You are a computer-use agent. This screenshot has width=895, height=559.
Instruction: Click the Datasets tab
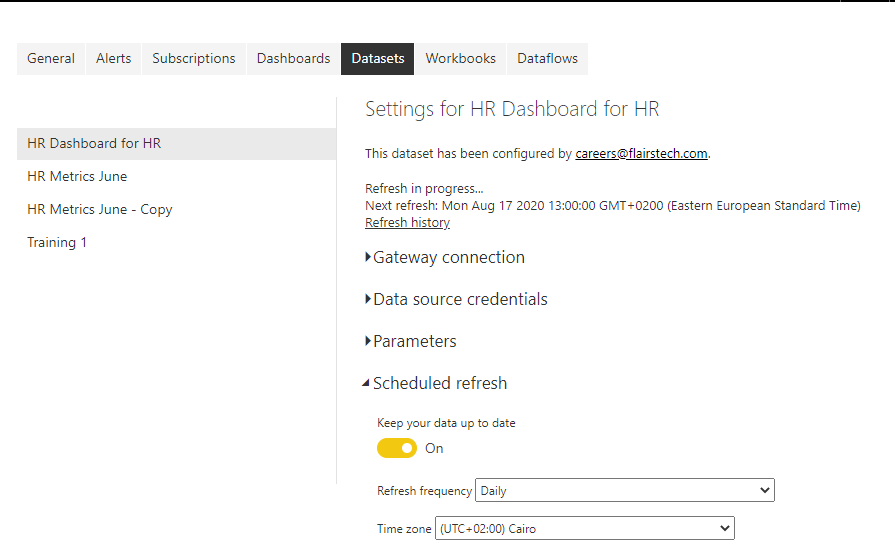tap(377, 59)
